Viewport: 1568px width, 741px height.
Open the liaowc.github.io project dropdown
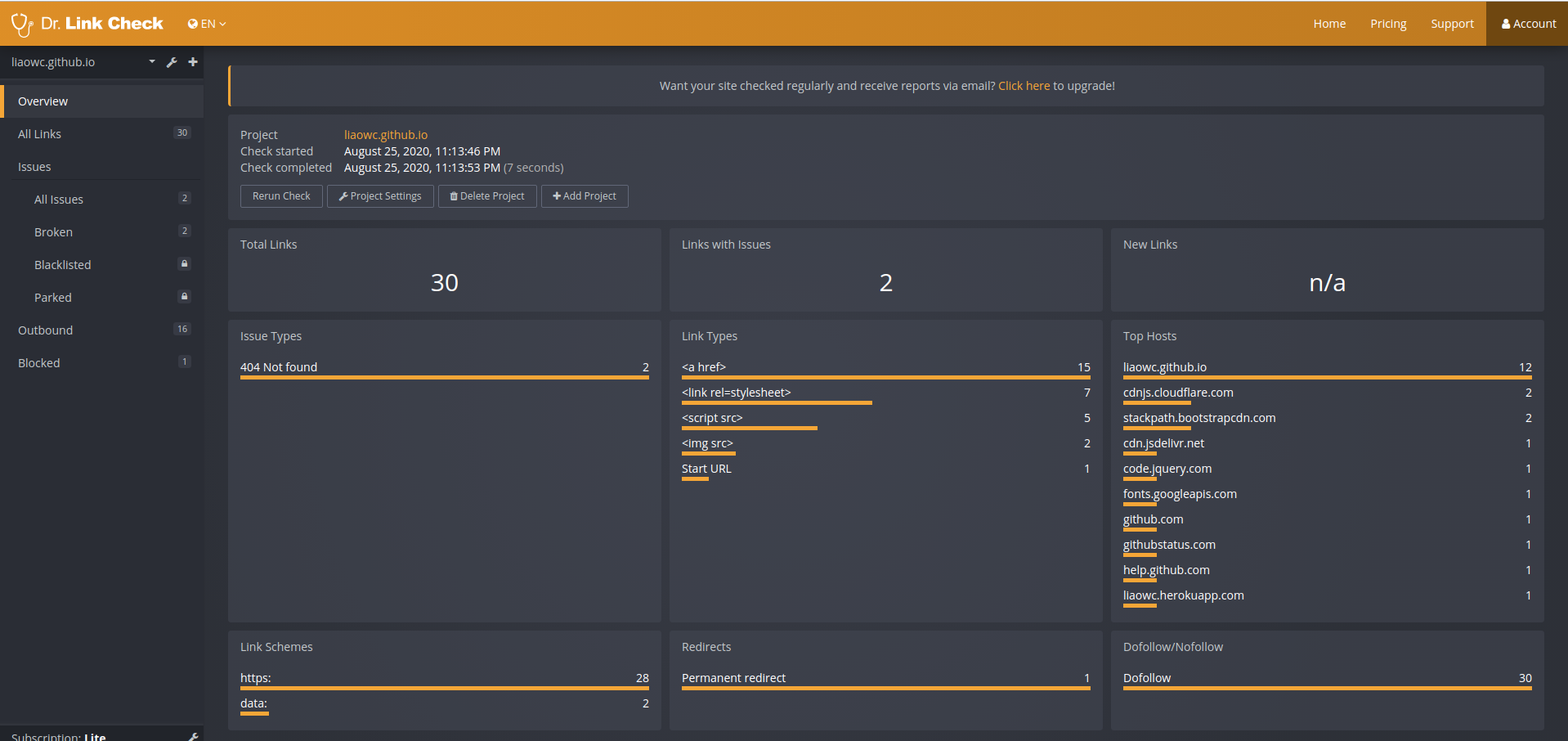[x=152, y=62]
